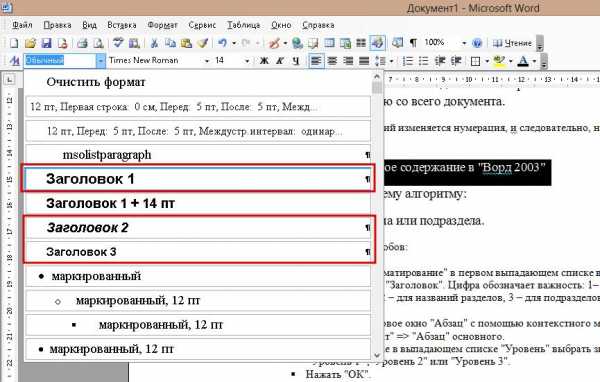
Task: Expand the style name dropdown arrow
Action: point(101,61)
